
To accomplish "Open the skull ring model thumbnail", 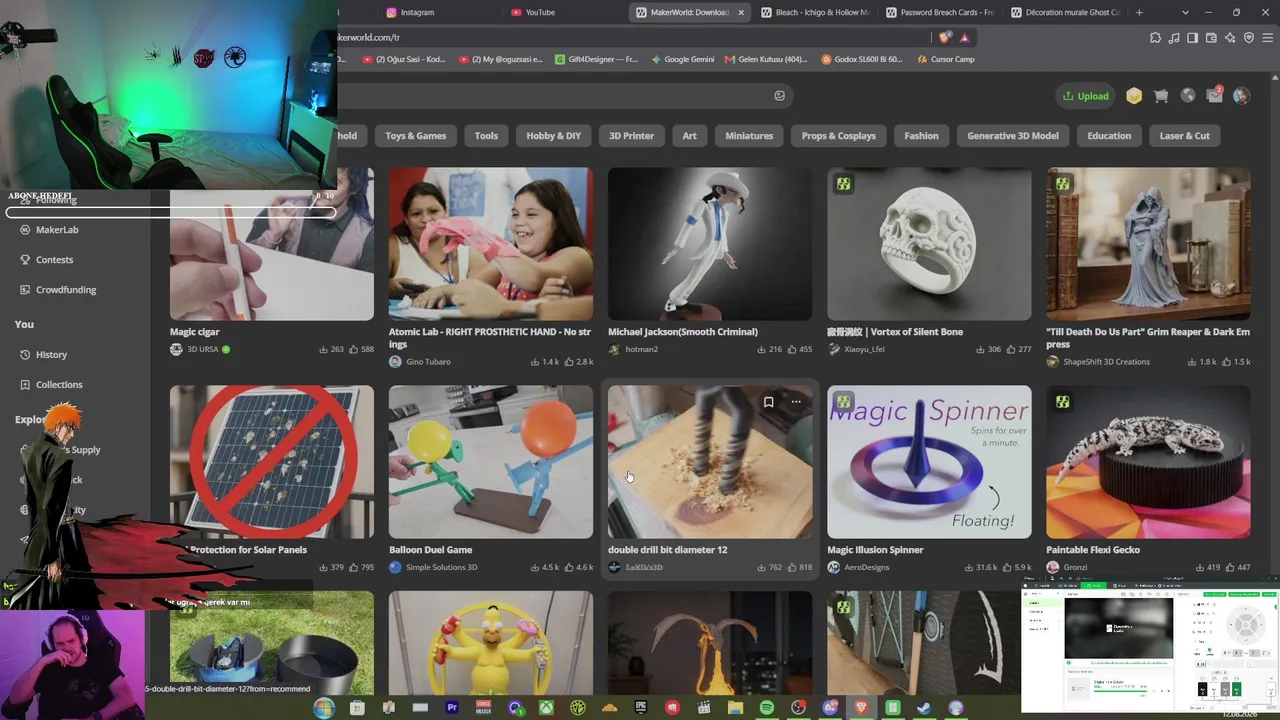I will point(929,244).
